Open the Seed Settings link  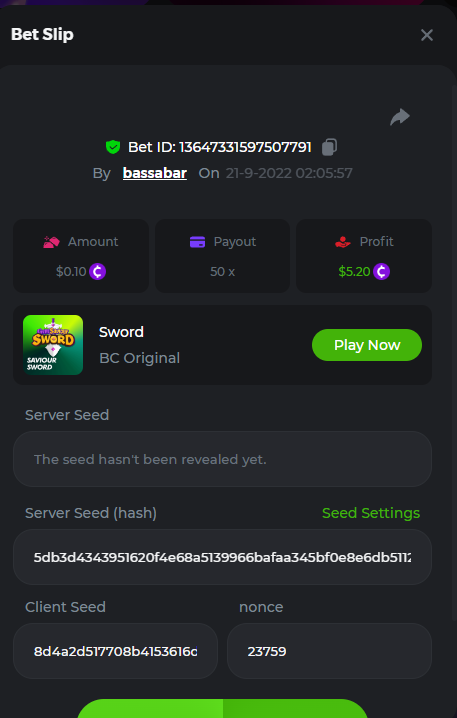pyautogui.click(x=371, y=513)
